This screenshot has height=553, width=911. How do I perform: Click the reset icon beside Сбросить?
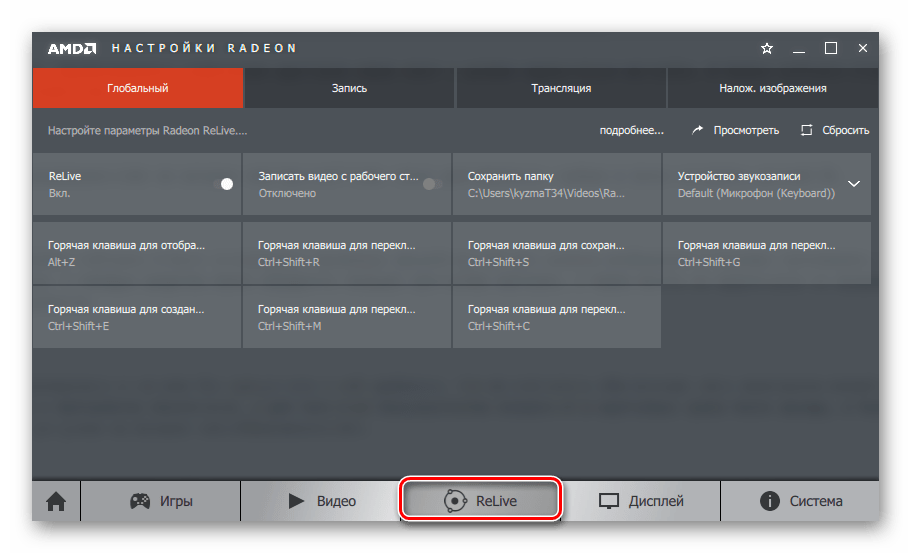coord(806,130)
